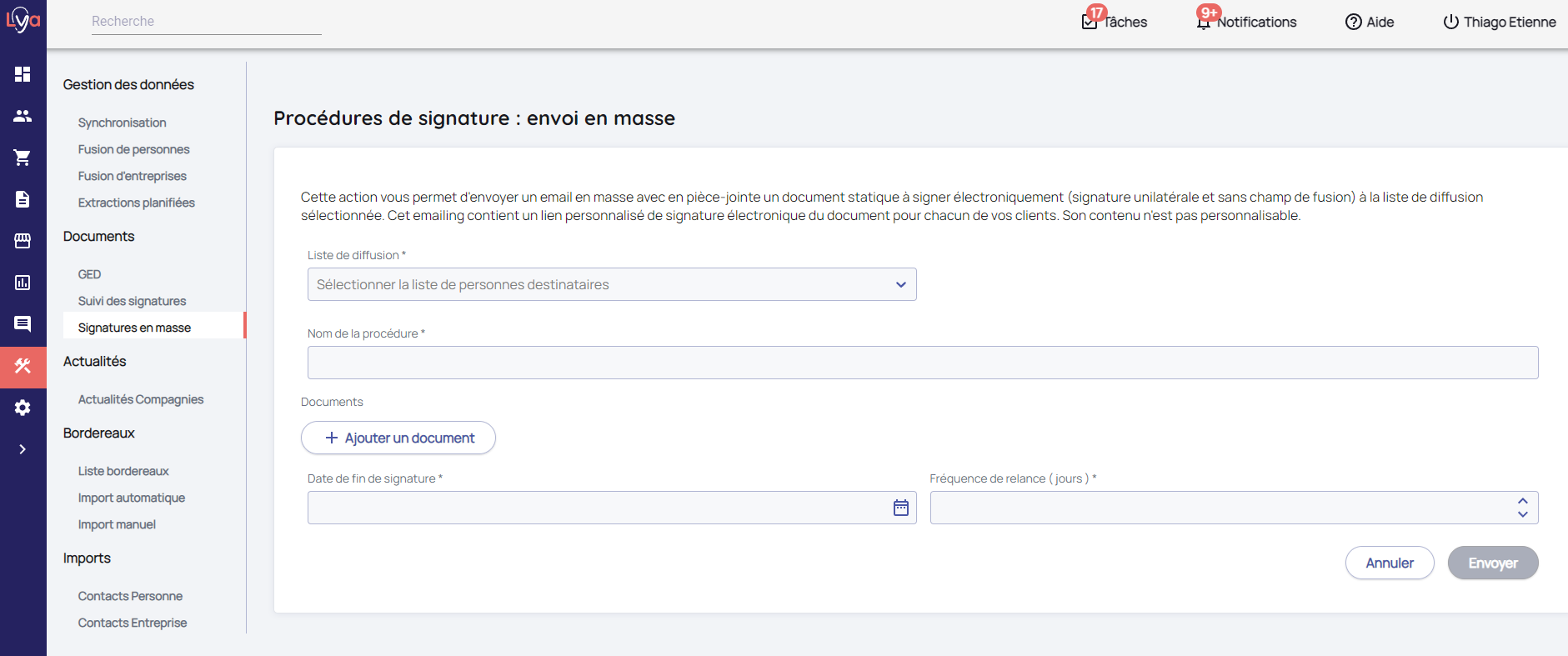
Task: Open the Synchronisation menu entry
Action: [x=122, y=123]
